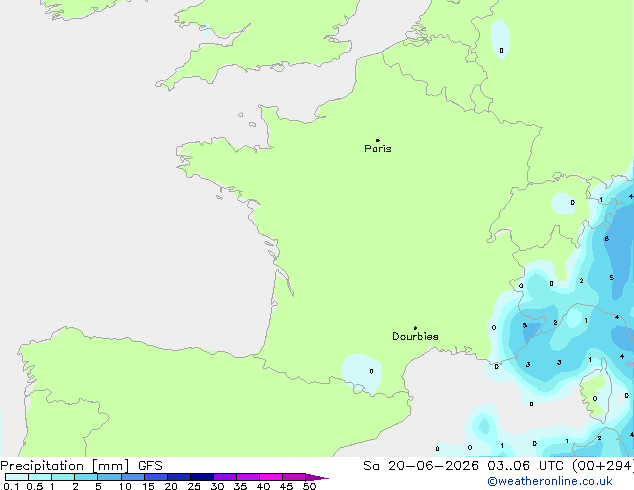Click the '45' legend scale label
634x490 pixels.
click(x=286, y=486)
